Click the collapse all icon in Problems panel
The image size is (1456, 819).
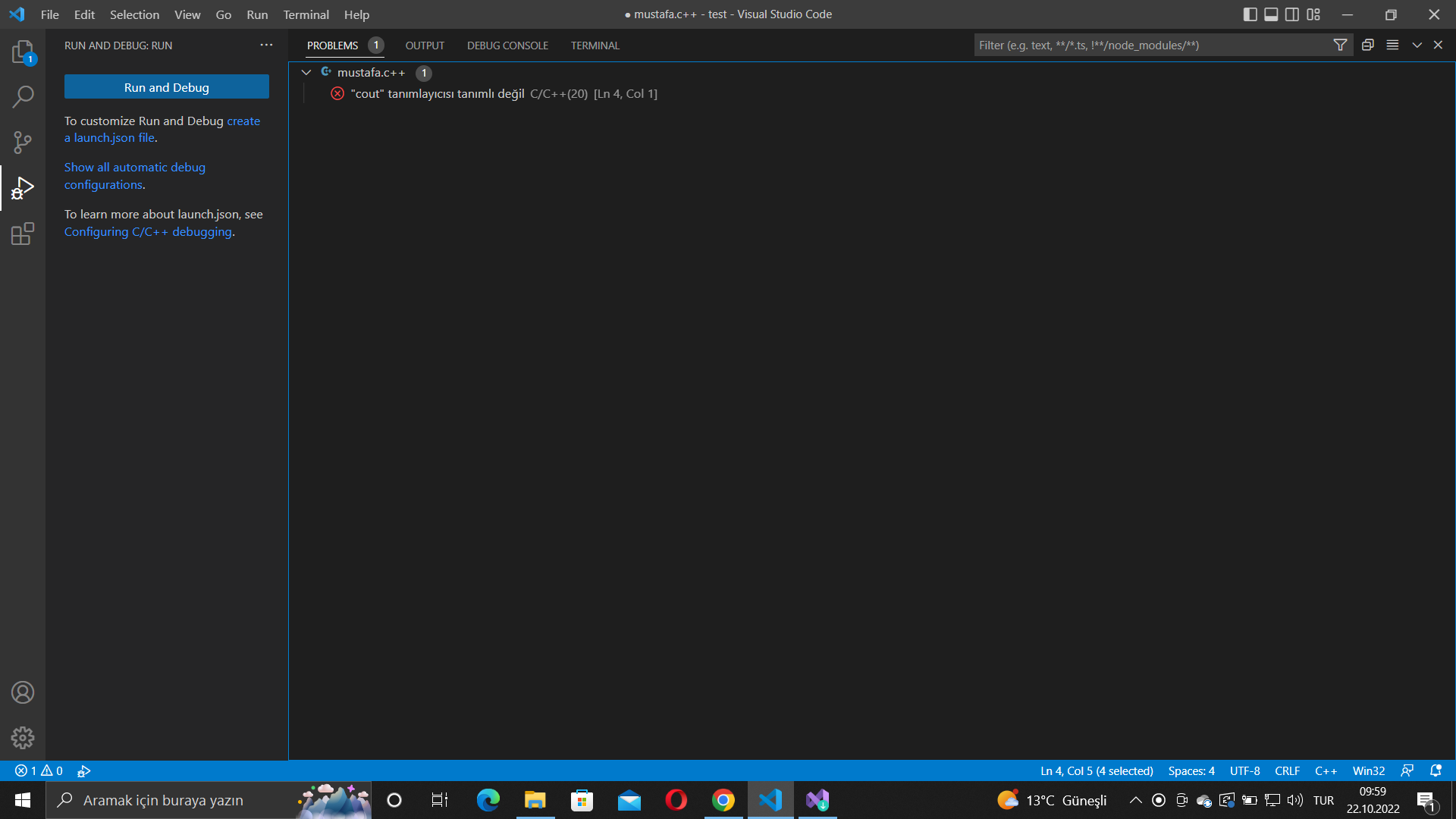coord(1367,45)
